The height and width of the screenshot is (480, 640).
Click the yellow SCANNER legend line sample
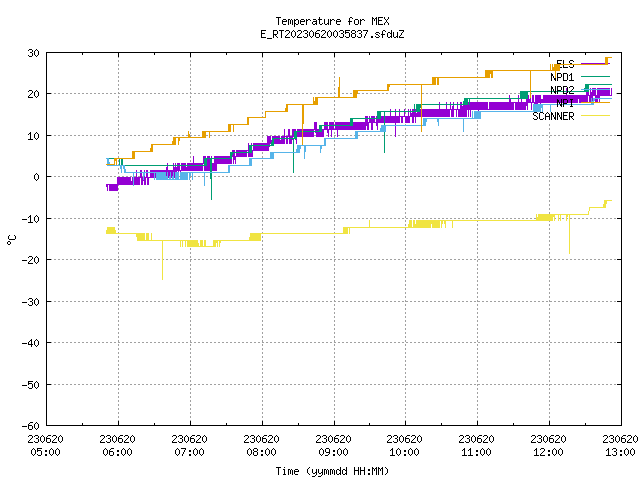click(595, 116)
